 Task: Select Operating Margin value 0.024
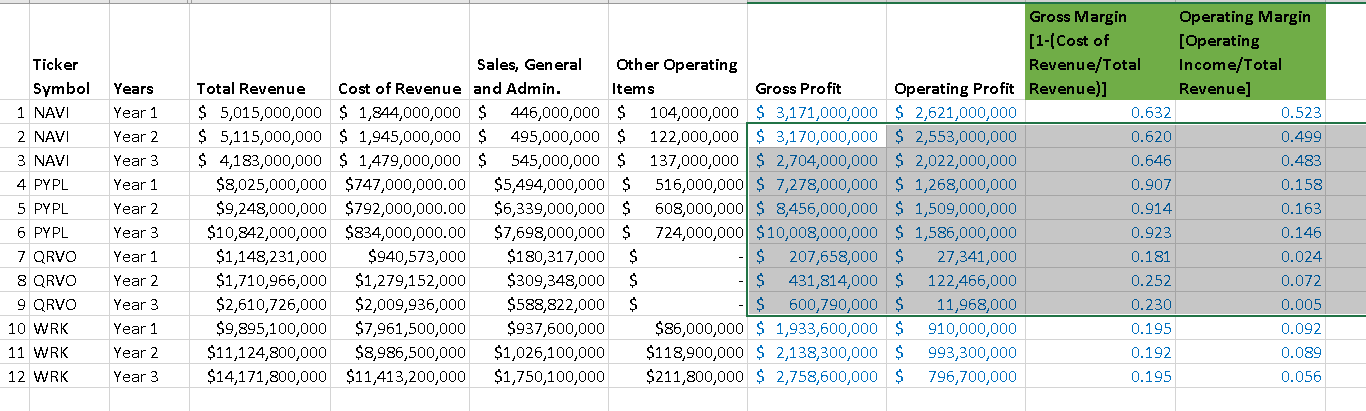[x=1250, y=257]
